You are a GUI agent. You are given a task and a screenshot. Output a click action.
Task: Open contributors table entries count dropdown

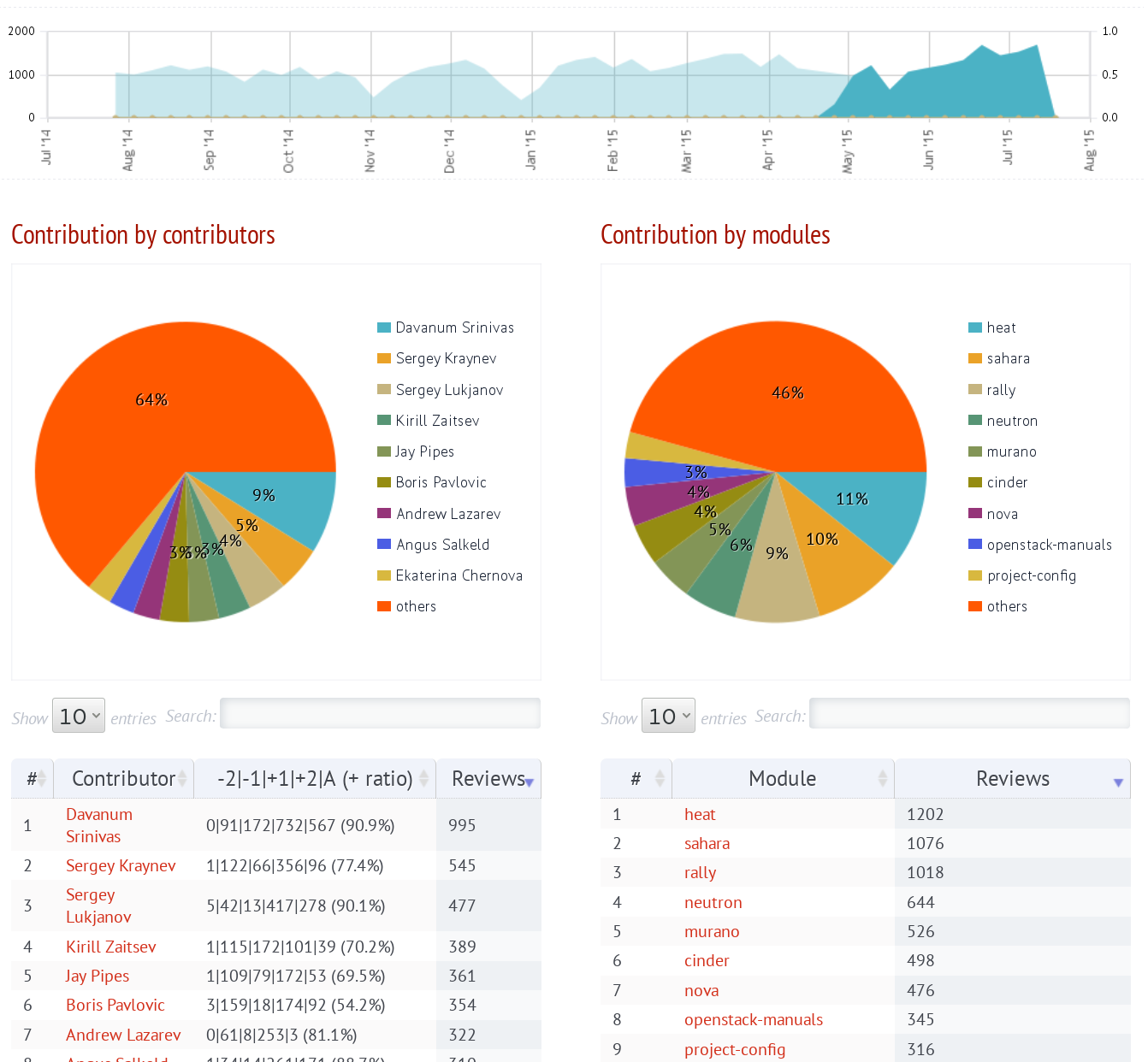click(x=79, y=716)
